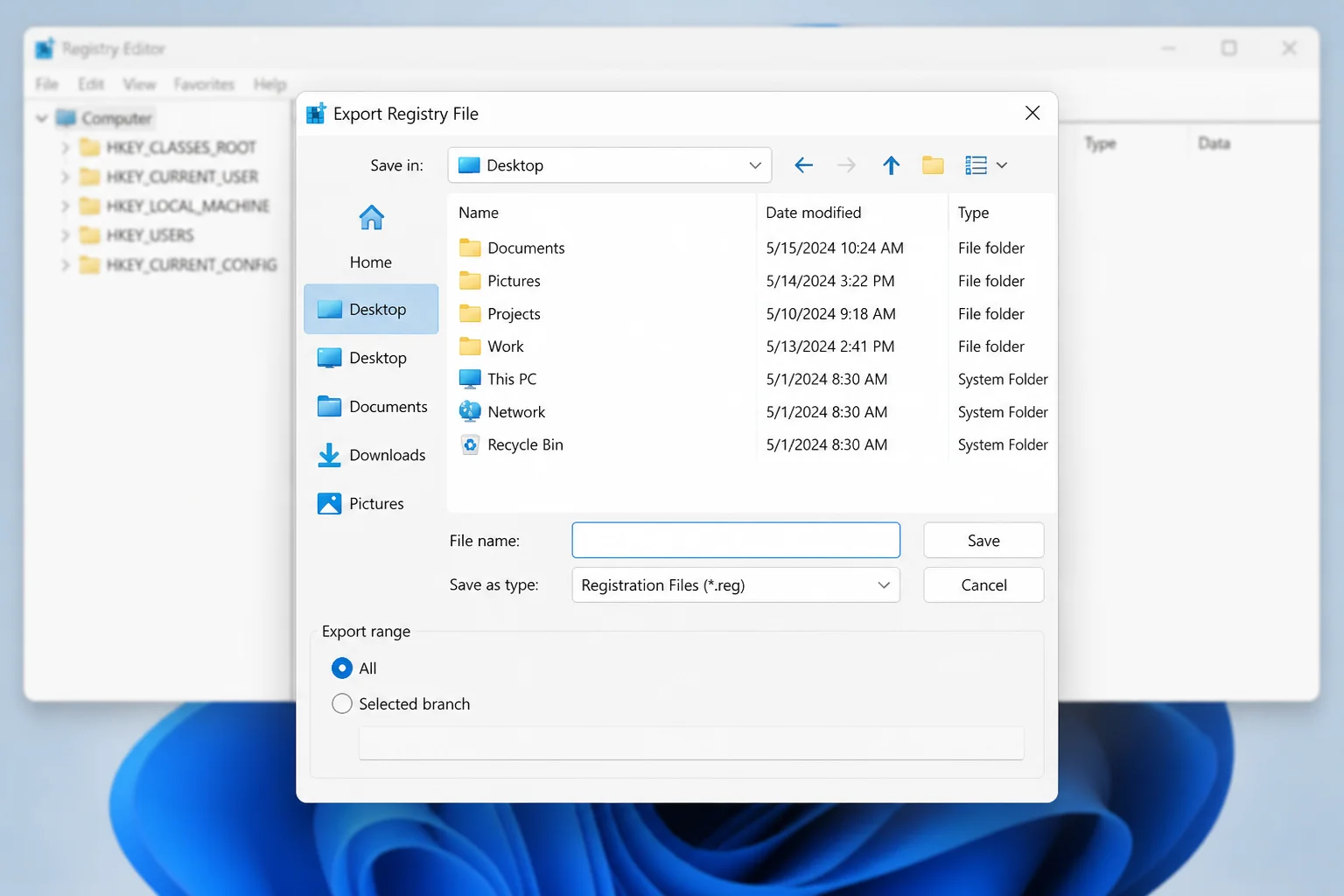Open the Save as type dropdown
Viewport: 1344px width, 896px height.
coord(735,585)
